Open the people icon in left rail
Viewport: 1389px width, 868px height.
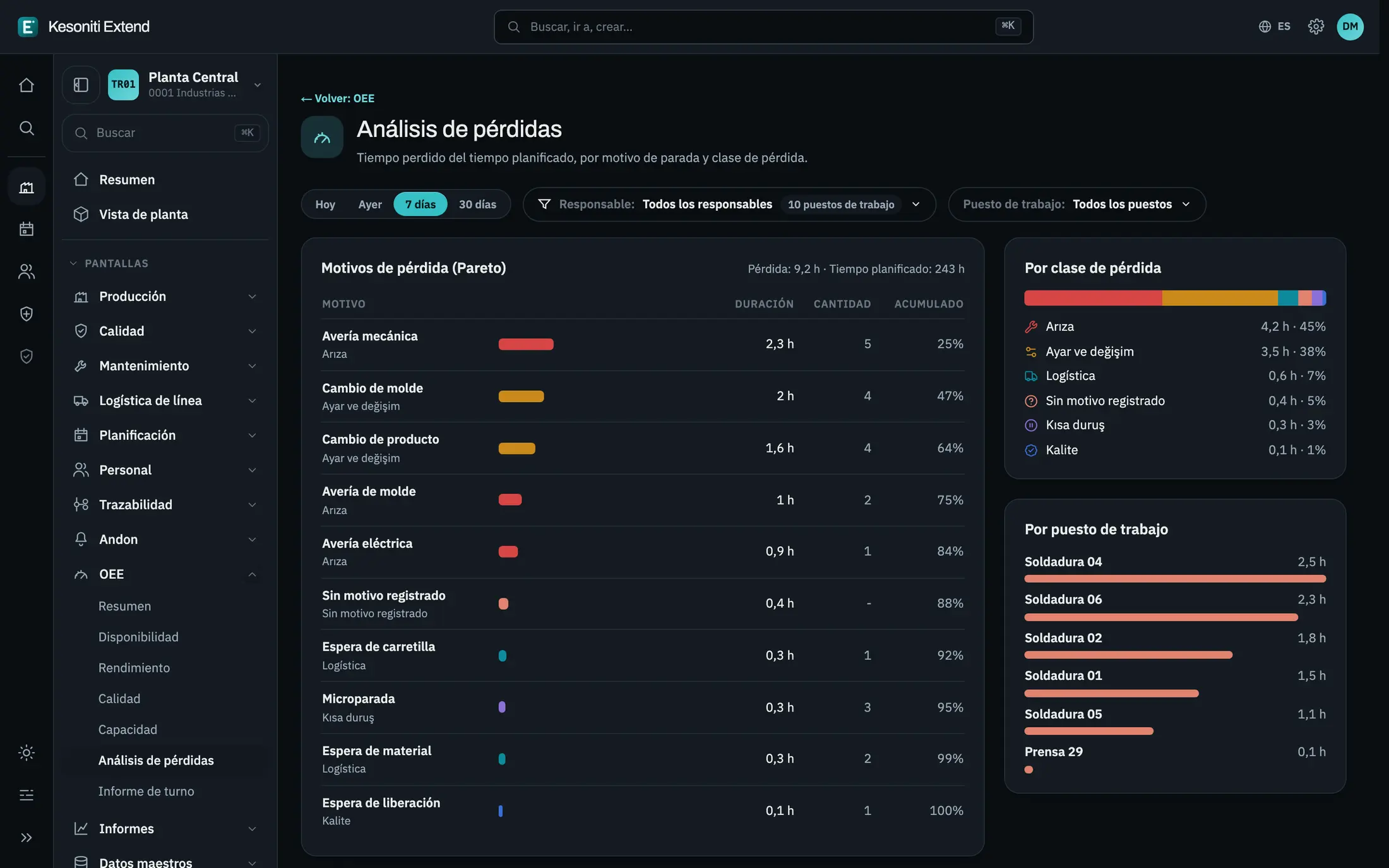[26, 271]
